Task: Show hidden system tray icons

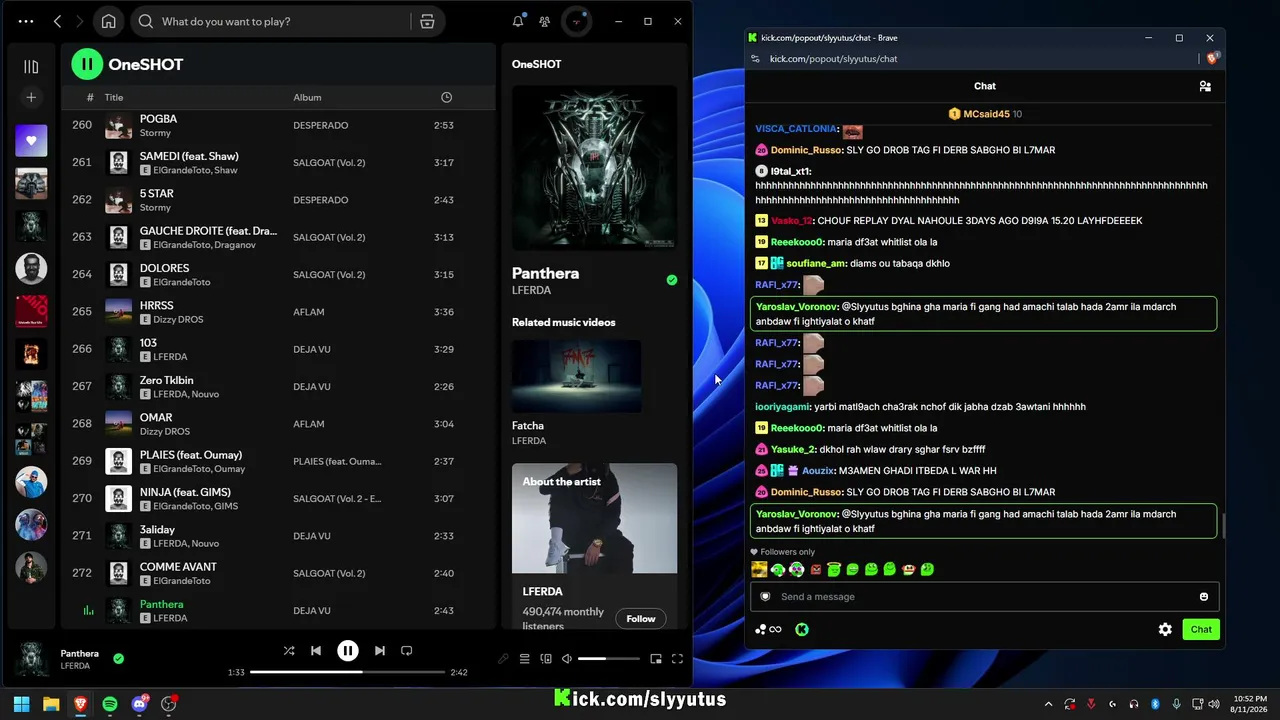Action: pyautogui.click(x=1048, y=704)
